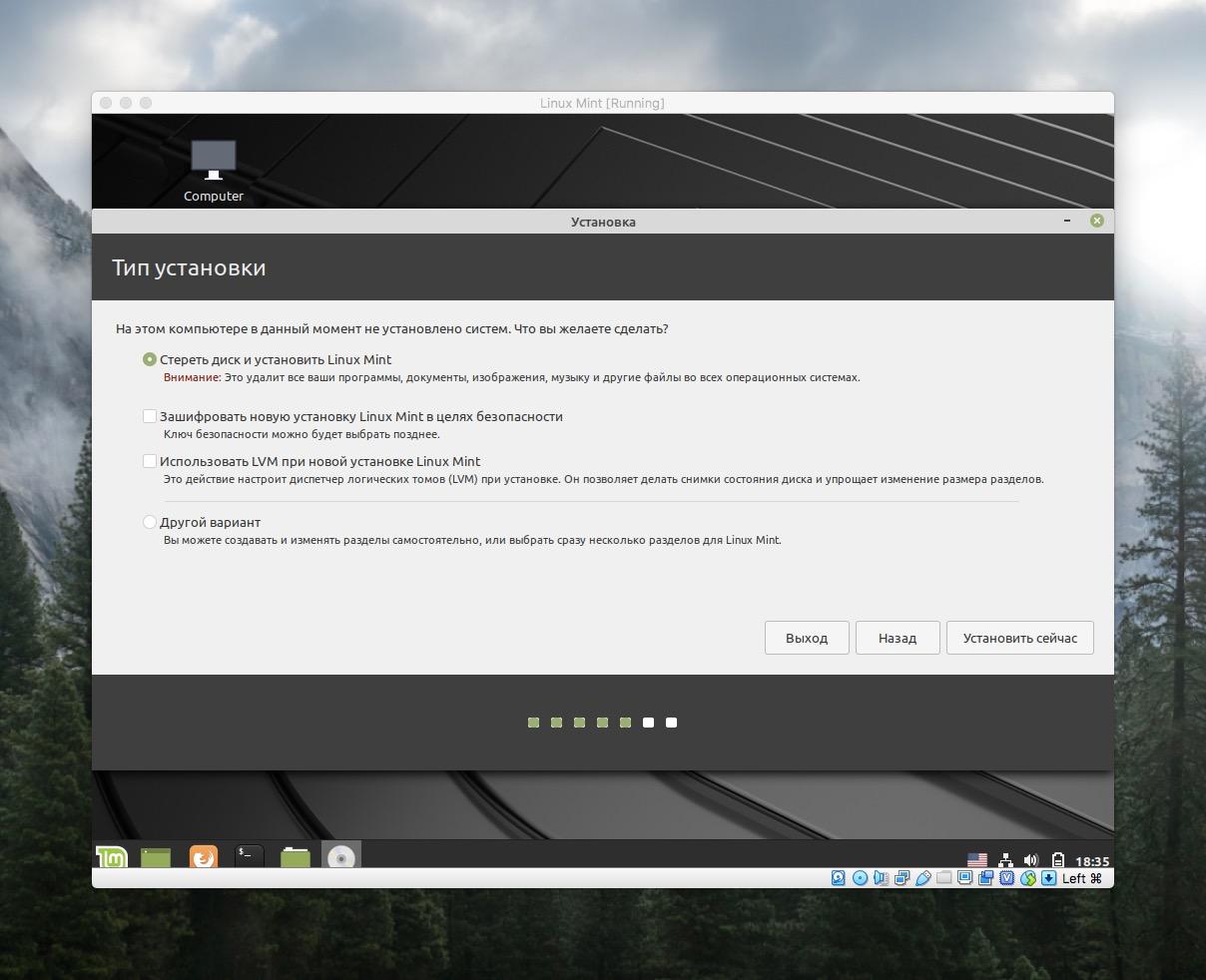The image size is (1206, 980).
Task: Click the 'Выход' button
Action: click(807, 638)
